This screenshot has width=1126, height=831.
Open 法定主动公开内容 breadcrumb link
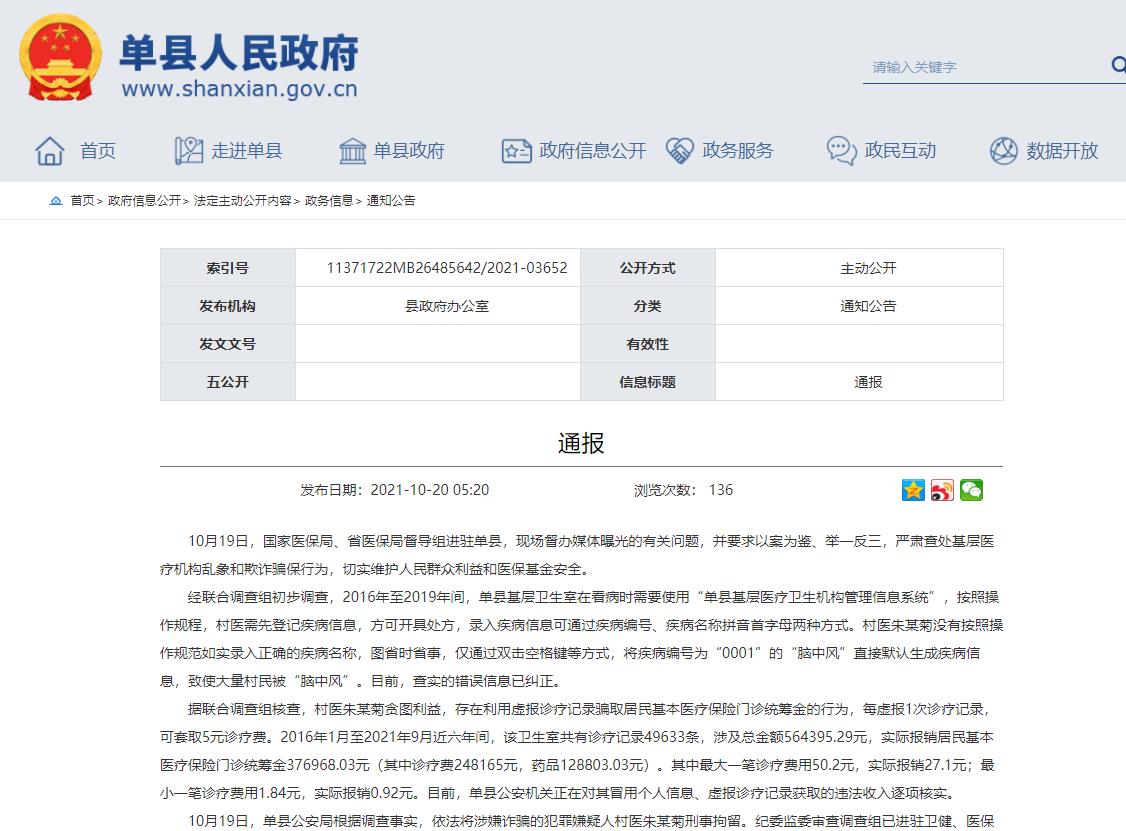click(x=242, y=201)
